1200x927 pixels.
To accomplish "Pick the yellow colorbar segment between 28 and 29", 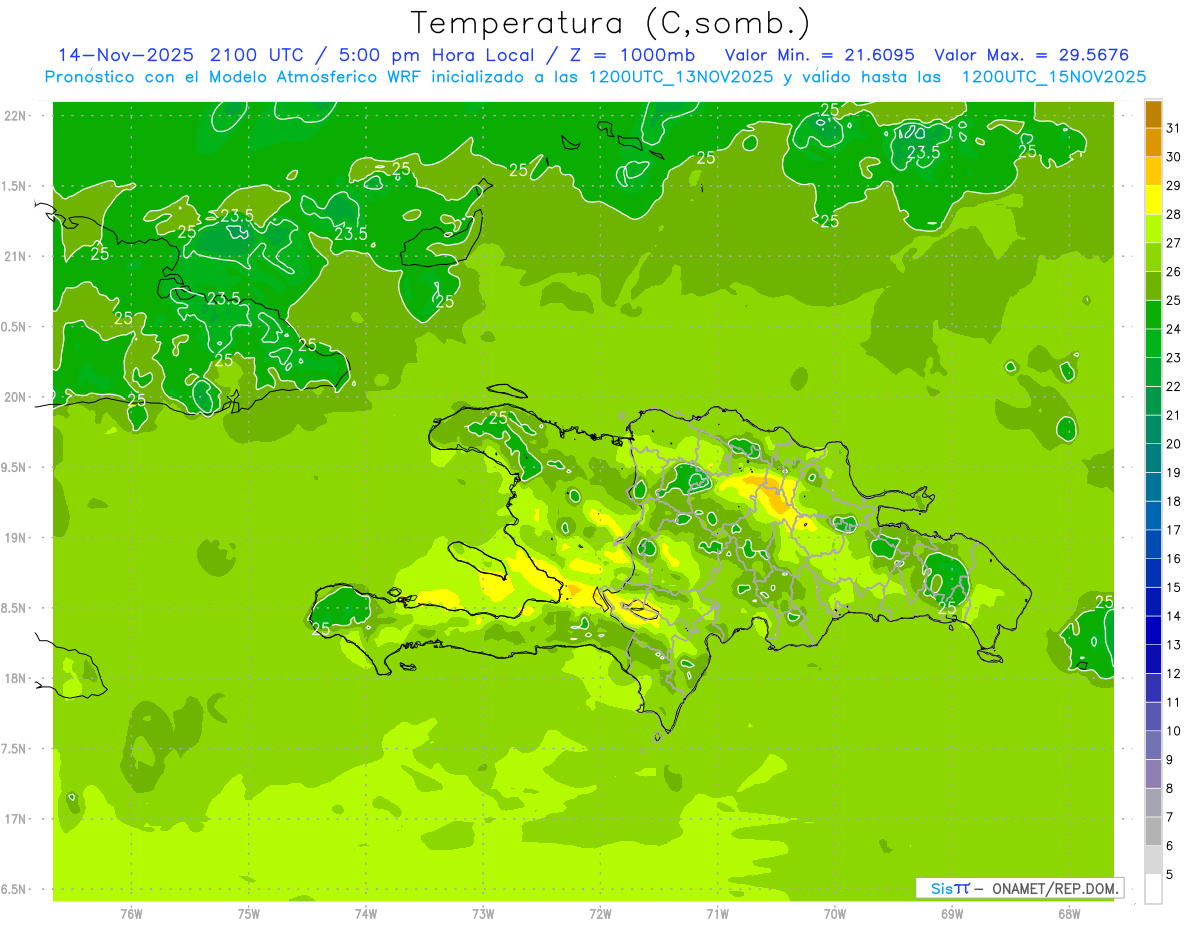I will coord(1153,200).
